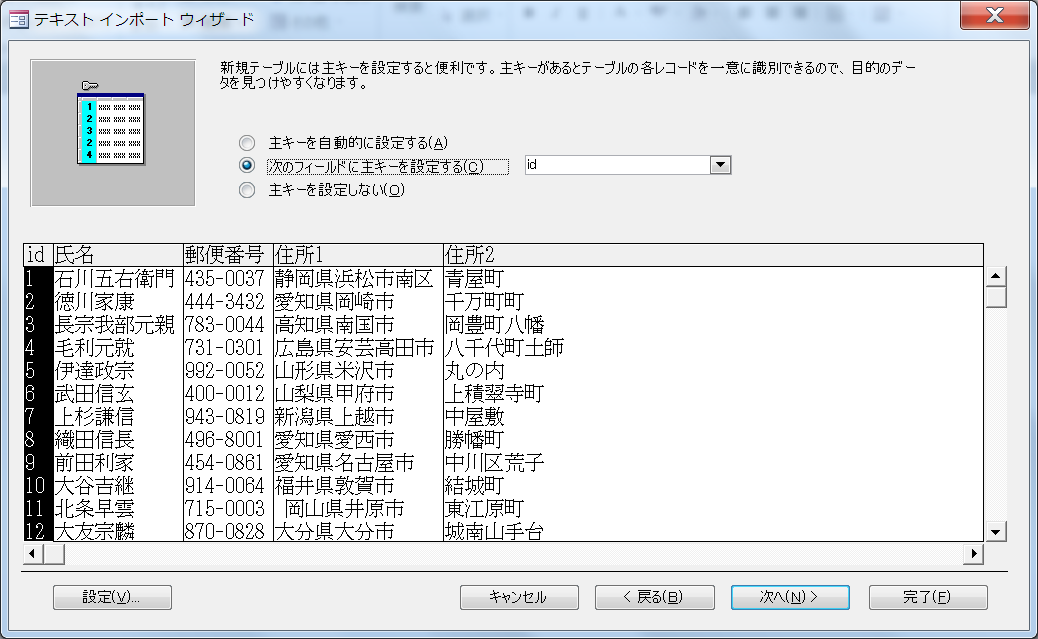Click the 設定(V)... button
The image size is (1038, 639).
(x=112, y=597)
